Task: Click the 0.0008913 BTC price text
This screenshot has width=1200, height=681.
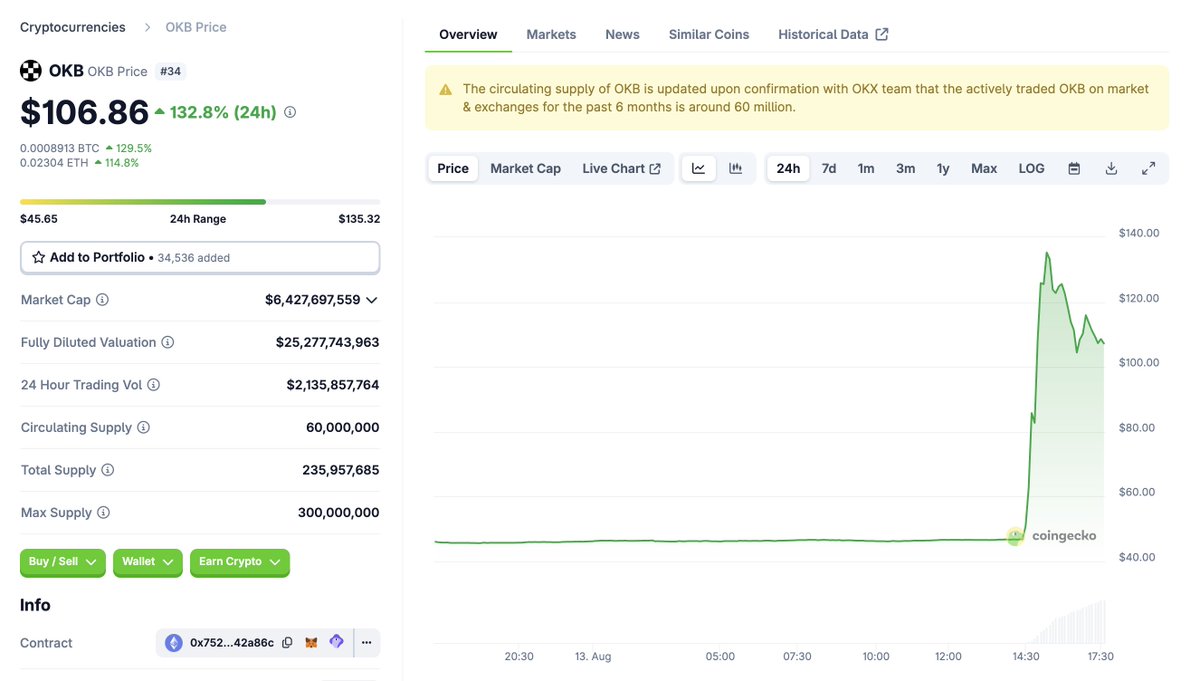Action: pos(60,148)
